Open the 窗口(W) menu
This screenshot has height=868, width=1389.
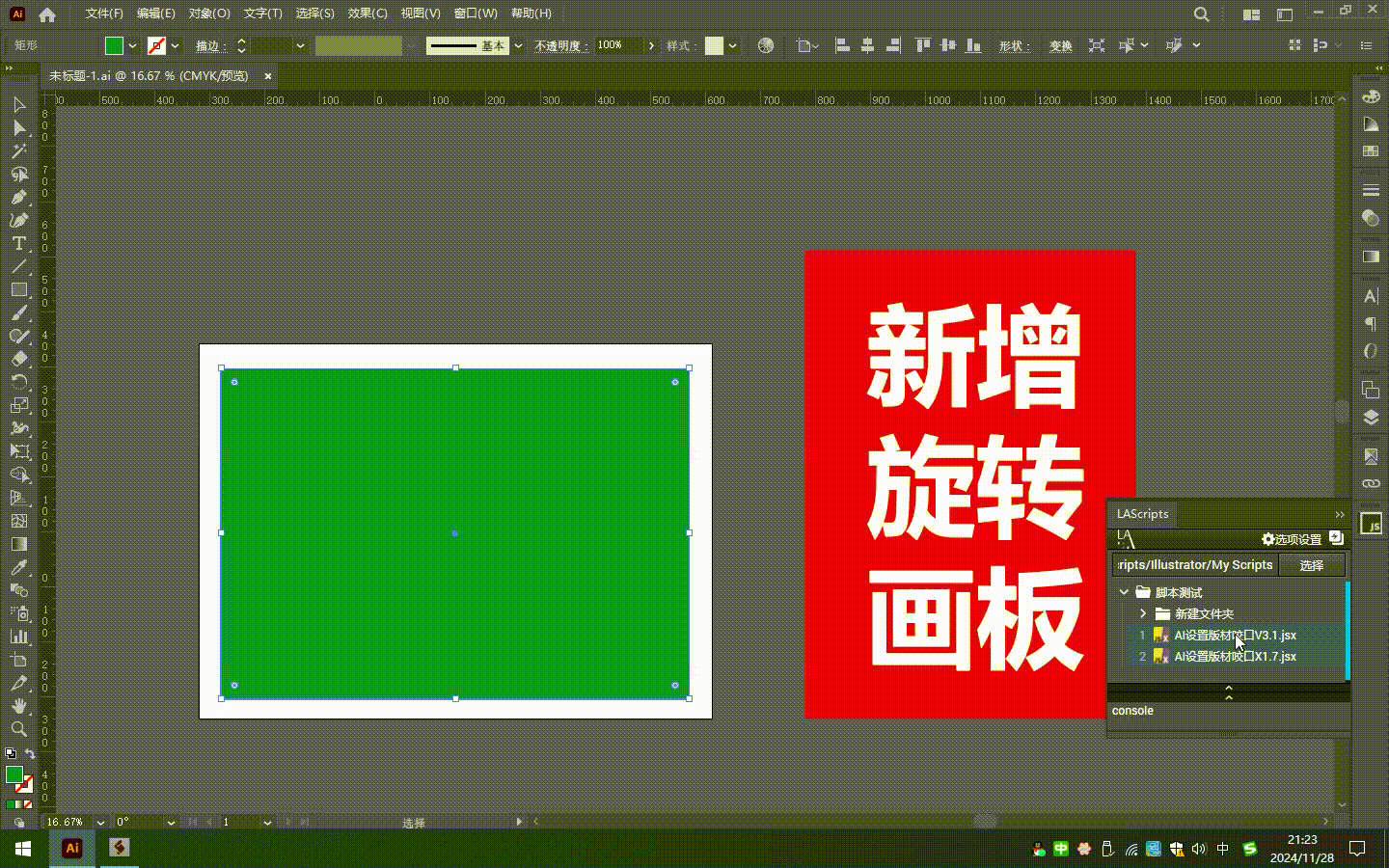point(476,14)
